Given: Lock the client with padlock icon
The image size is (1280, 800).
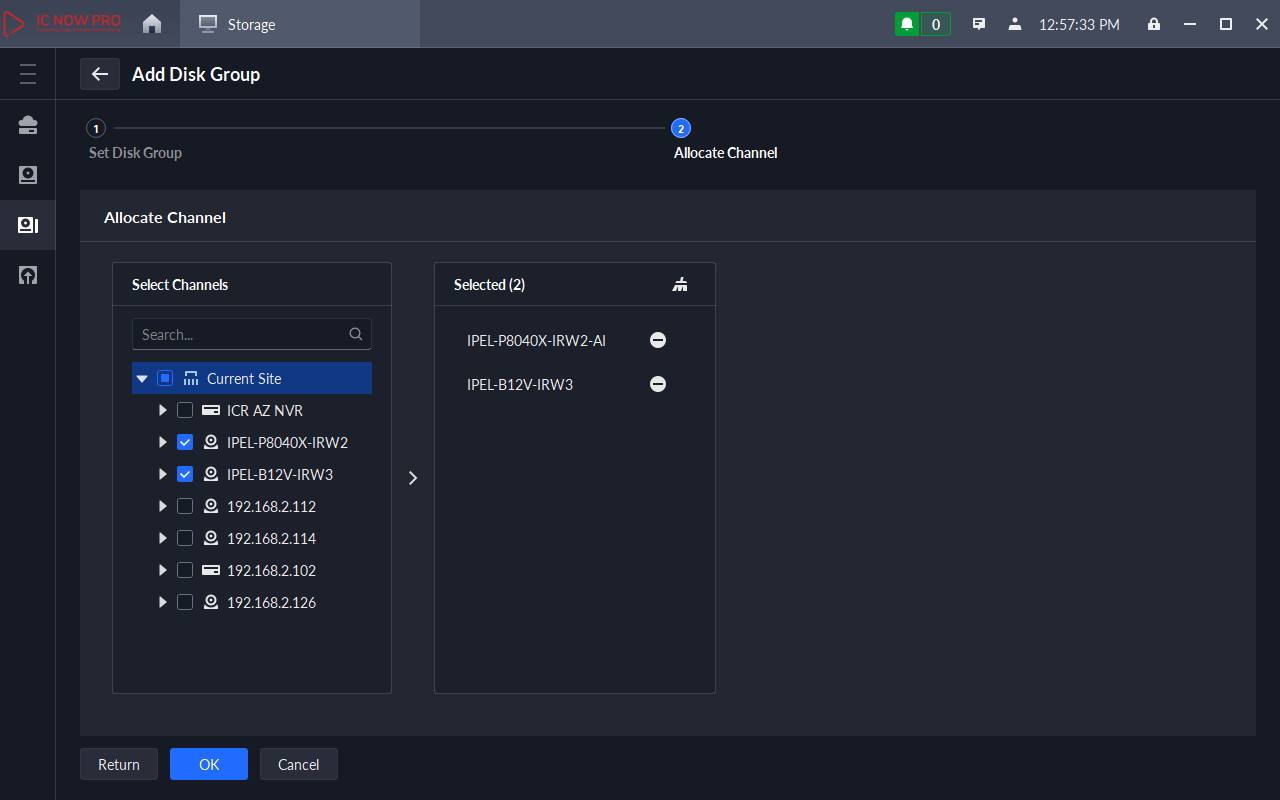Looking at the screenshot, I should [1154, 24].
